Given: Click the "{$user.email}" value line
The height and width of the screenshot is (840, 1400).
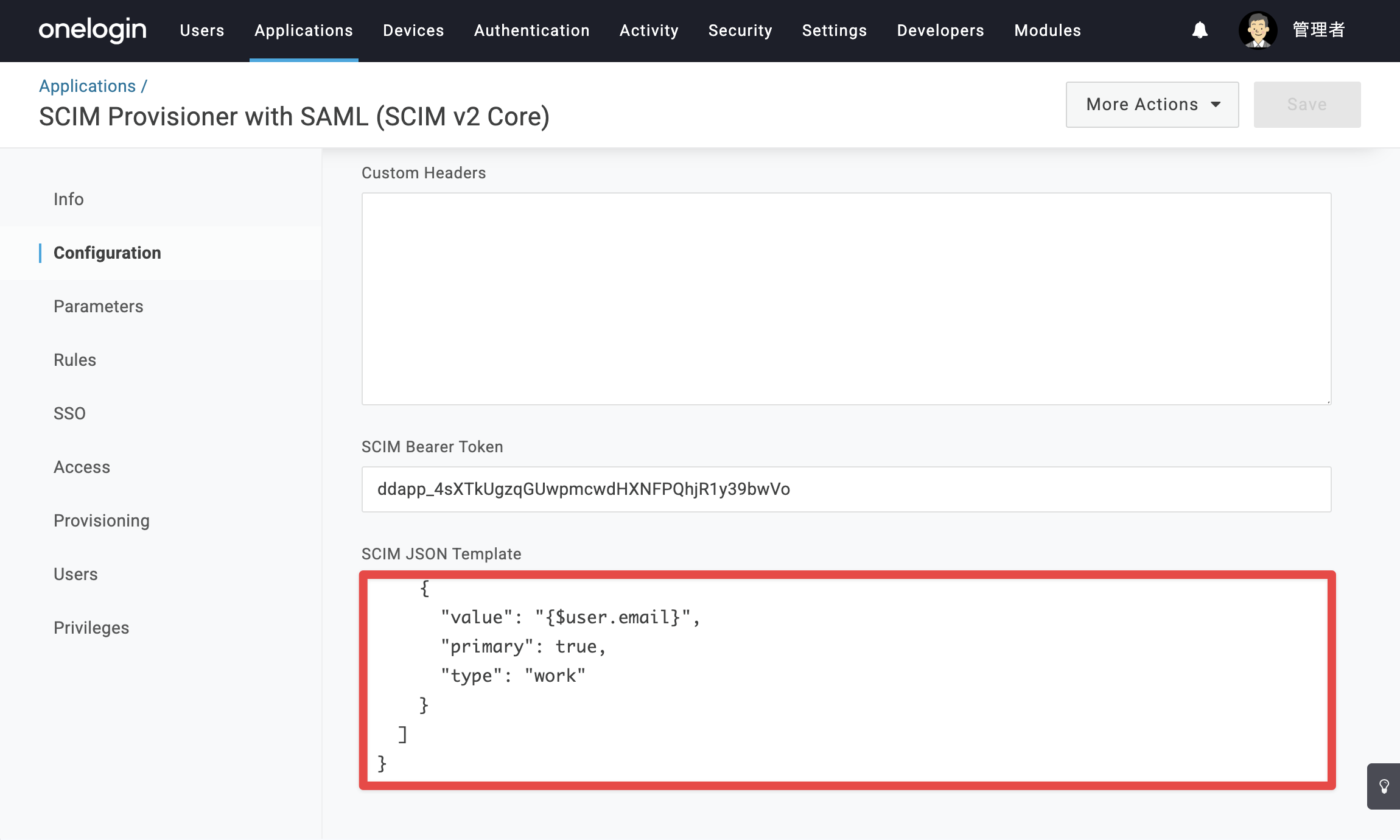Looking at the screenshot, I should coord(570,617).
